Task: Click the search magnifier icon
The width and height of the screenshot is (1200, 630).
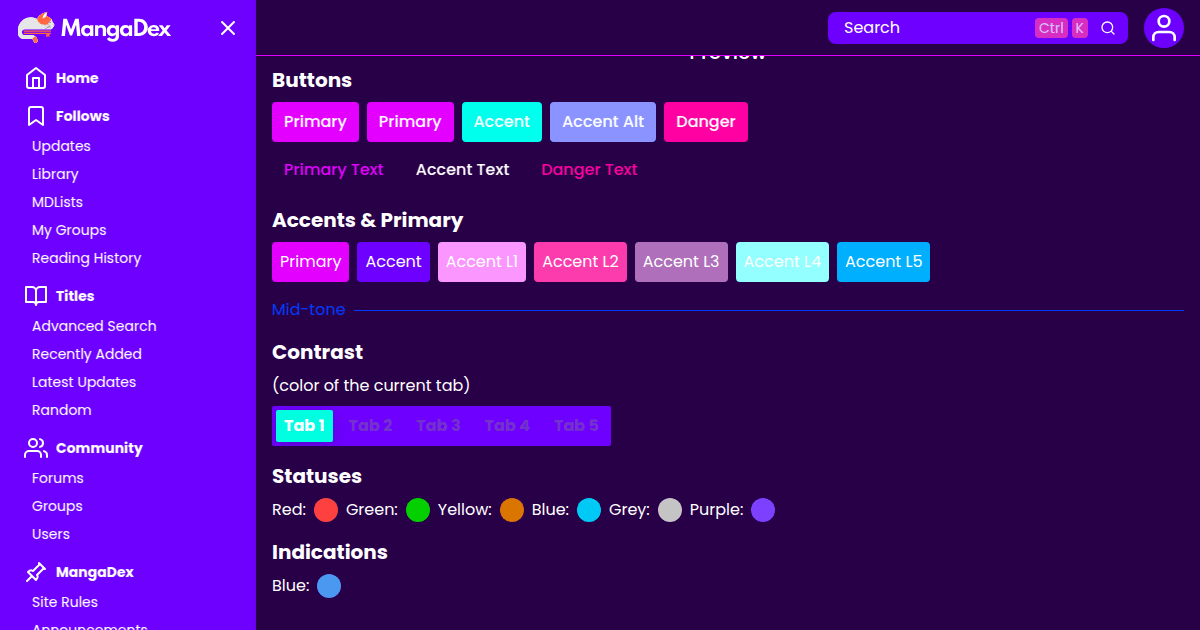Action: point(1108,28)
